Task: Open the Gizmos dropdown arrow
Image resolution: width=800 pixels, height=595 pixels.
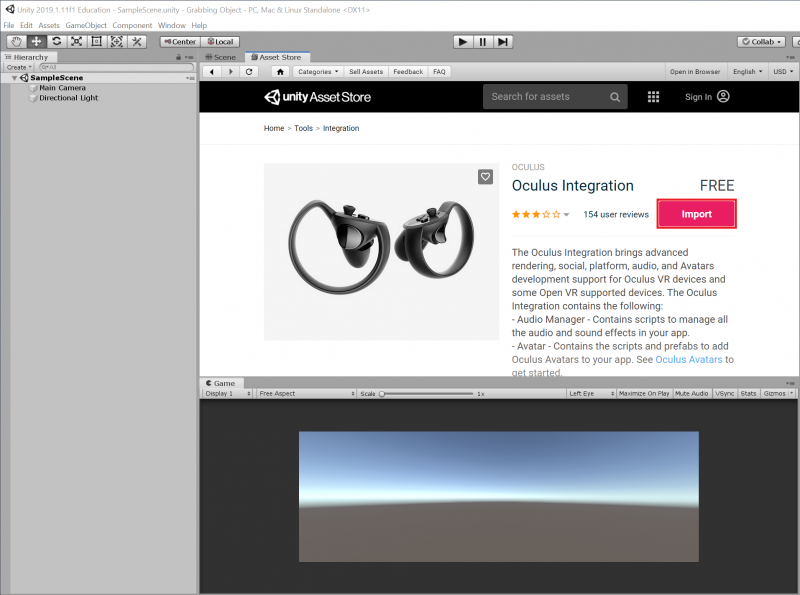Action: click(791, 393)
